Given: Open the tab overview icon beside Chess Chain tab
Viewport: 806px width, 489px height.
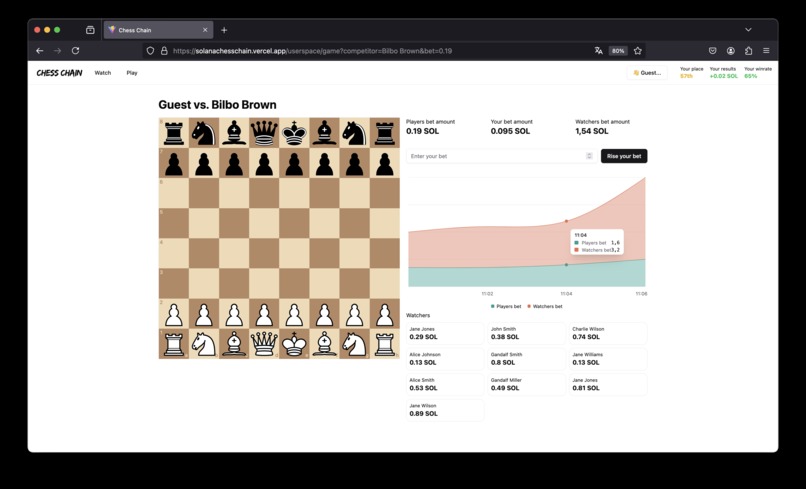Looking at the screenshot, I should pyautogui.click(x=90, y=30).
